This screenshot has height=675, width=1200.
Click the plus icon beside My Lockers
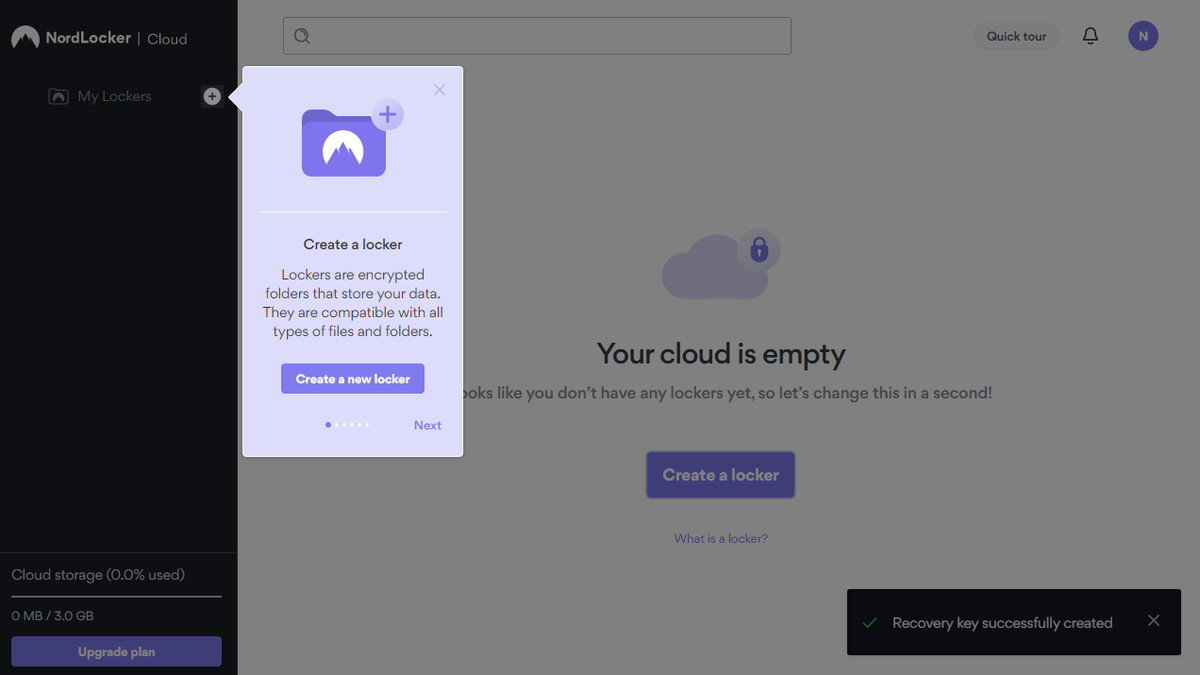(x=212, y=96)
